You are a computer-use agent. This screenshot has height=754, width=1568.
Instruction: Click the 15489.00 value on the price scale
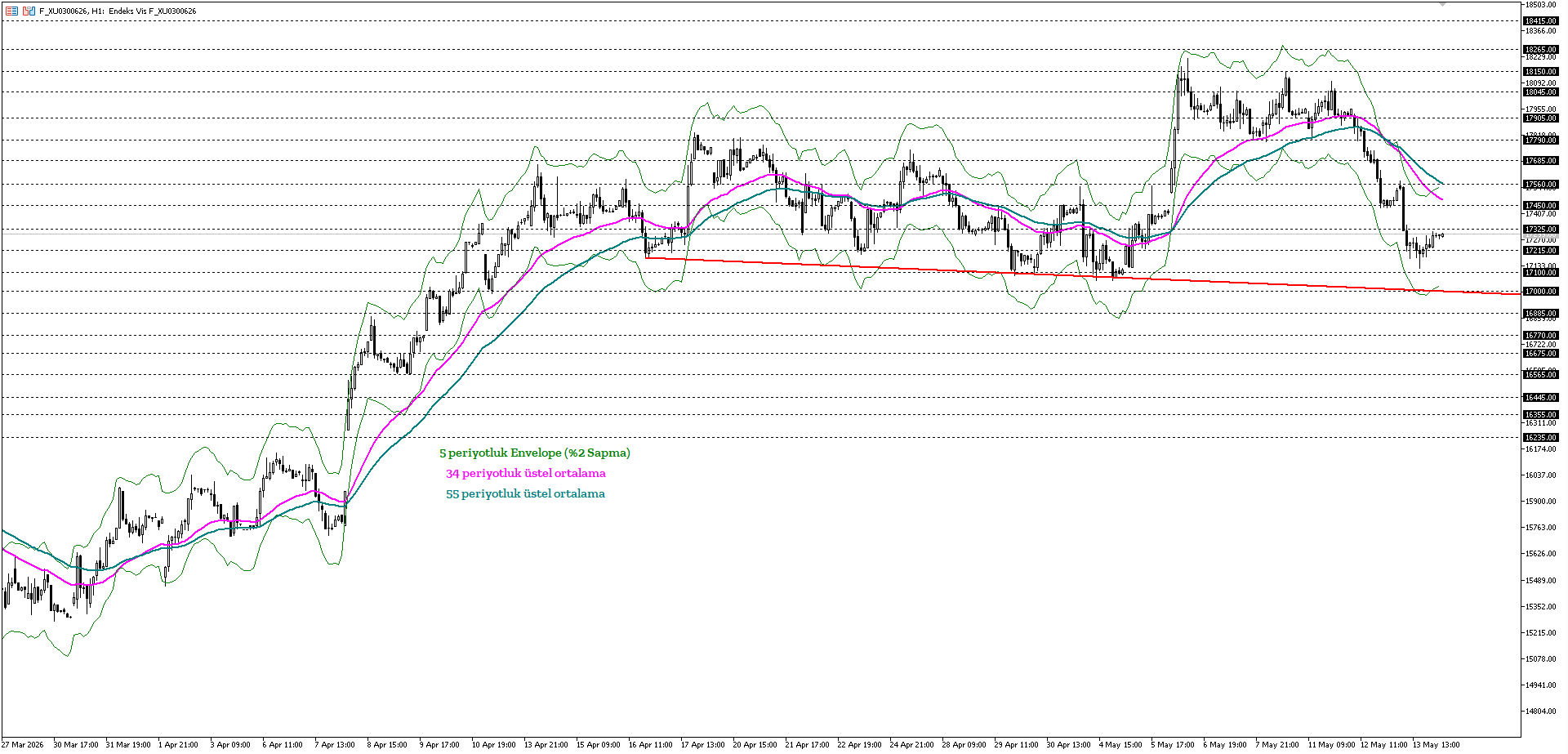(x=1540, y=581)
